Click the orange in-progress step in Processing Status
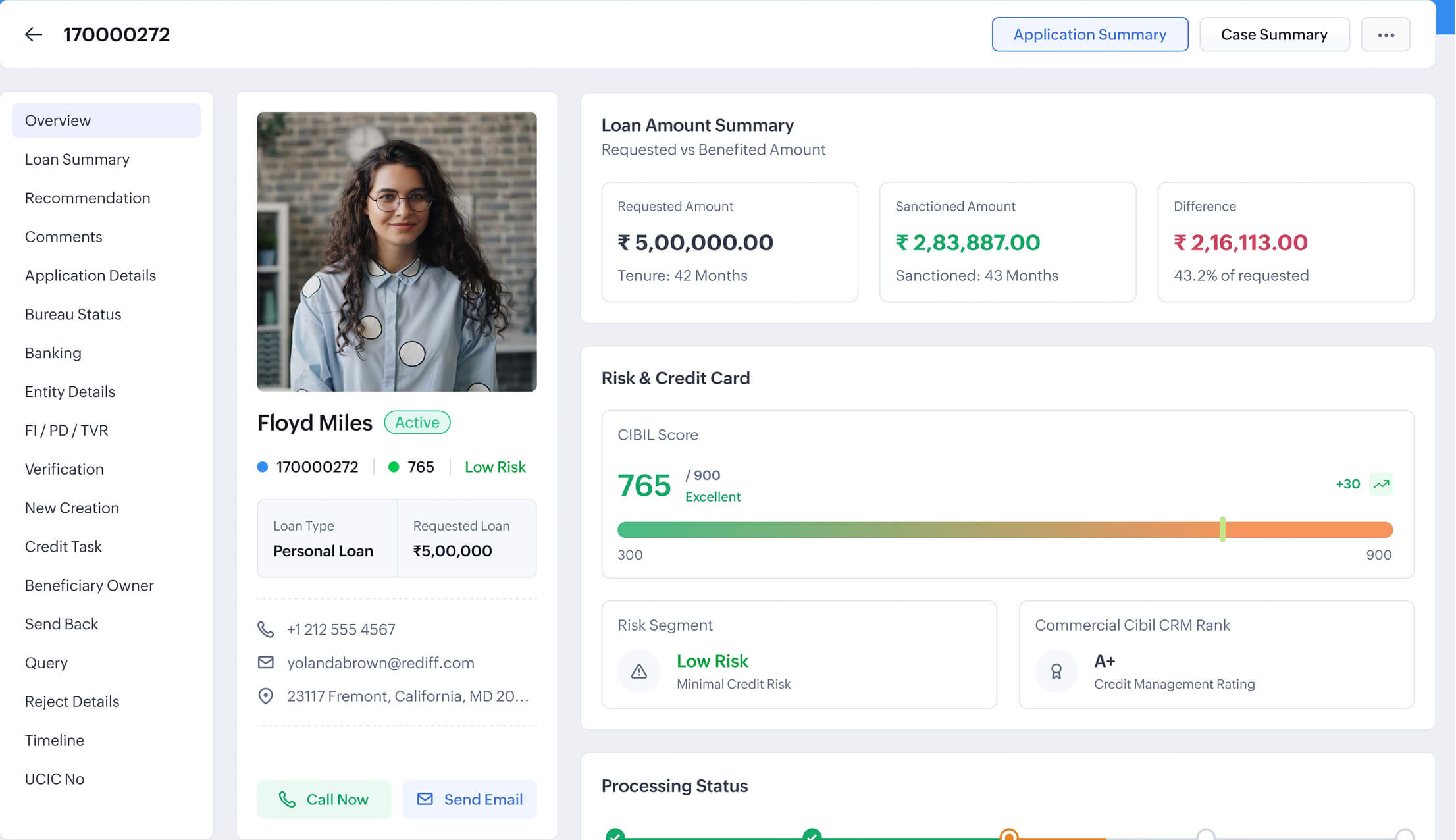The height and width of the screenshot is (840, 1456). [1008, 835]
